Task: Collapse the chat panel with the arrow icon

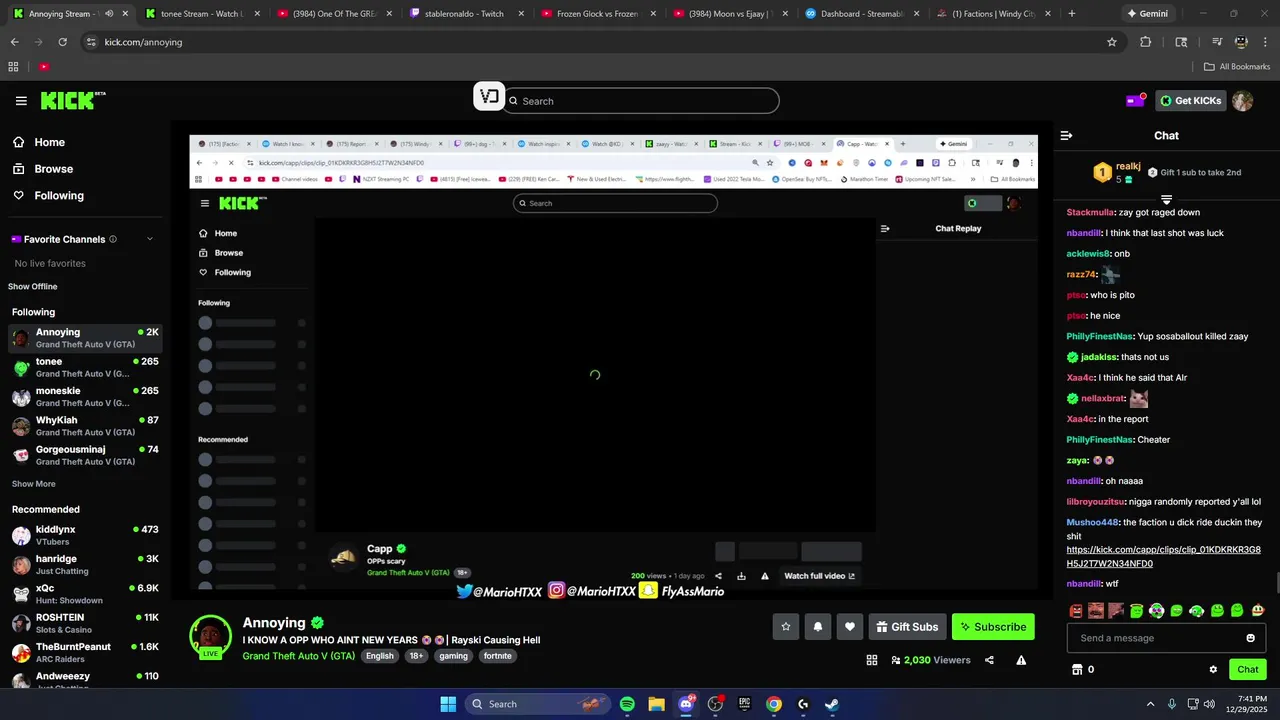Action: (1066, 135)
